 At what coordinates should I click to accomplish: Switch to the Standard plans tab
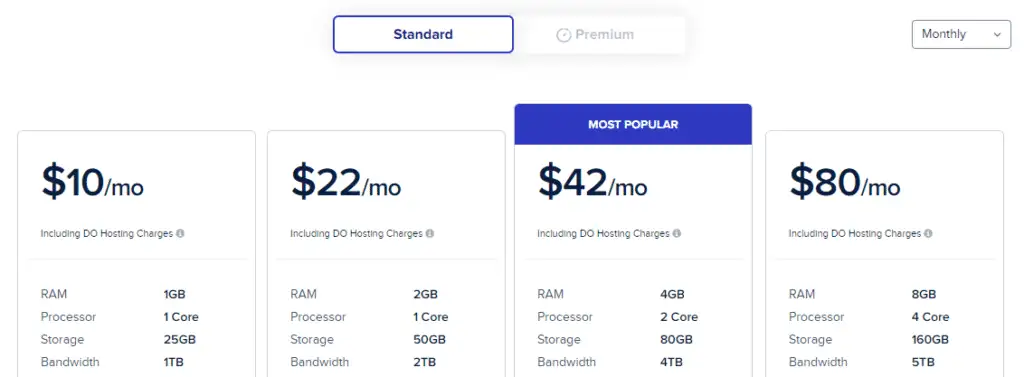click(x=423, y=34)
